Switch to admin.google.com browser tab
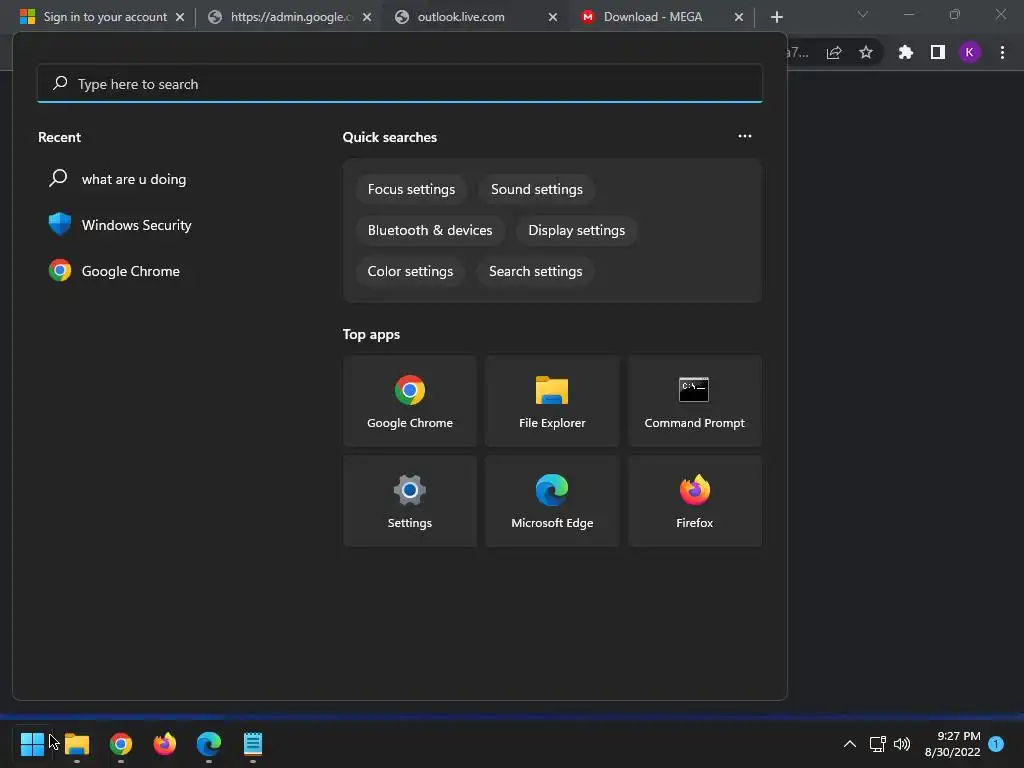Viewport: 1024px width, 768px height. (291, 17)
